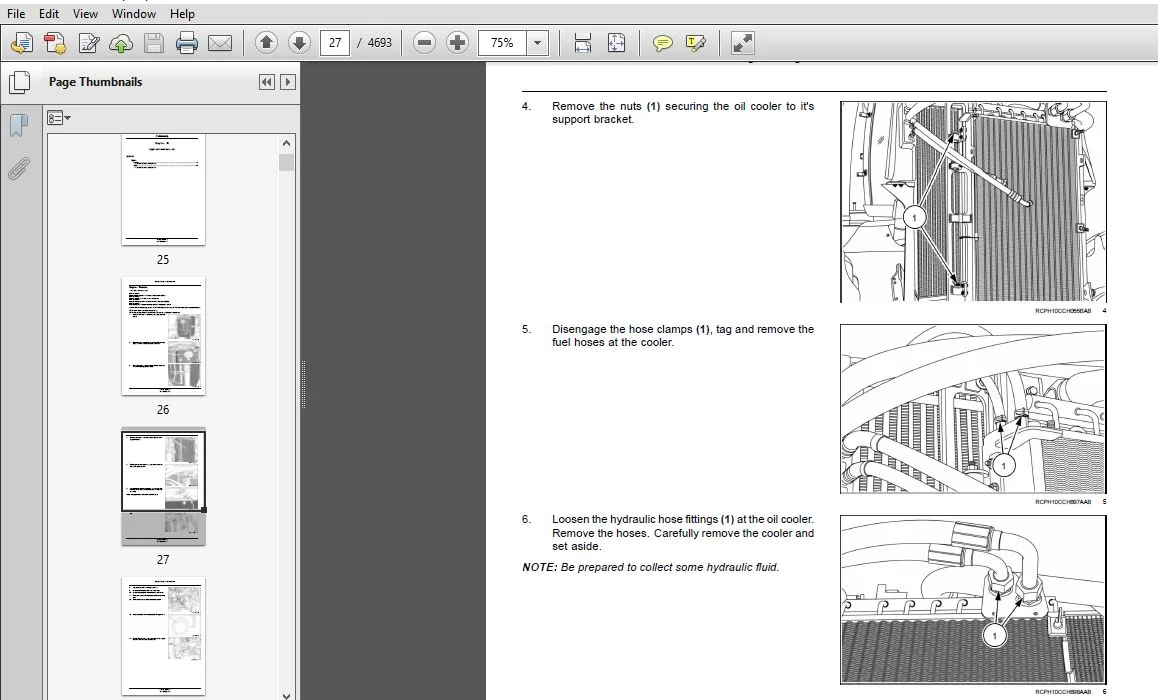Expand the thumbnails panel with right arrow
This screenshot has height=700, width=1158.
point(288,82)
